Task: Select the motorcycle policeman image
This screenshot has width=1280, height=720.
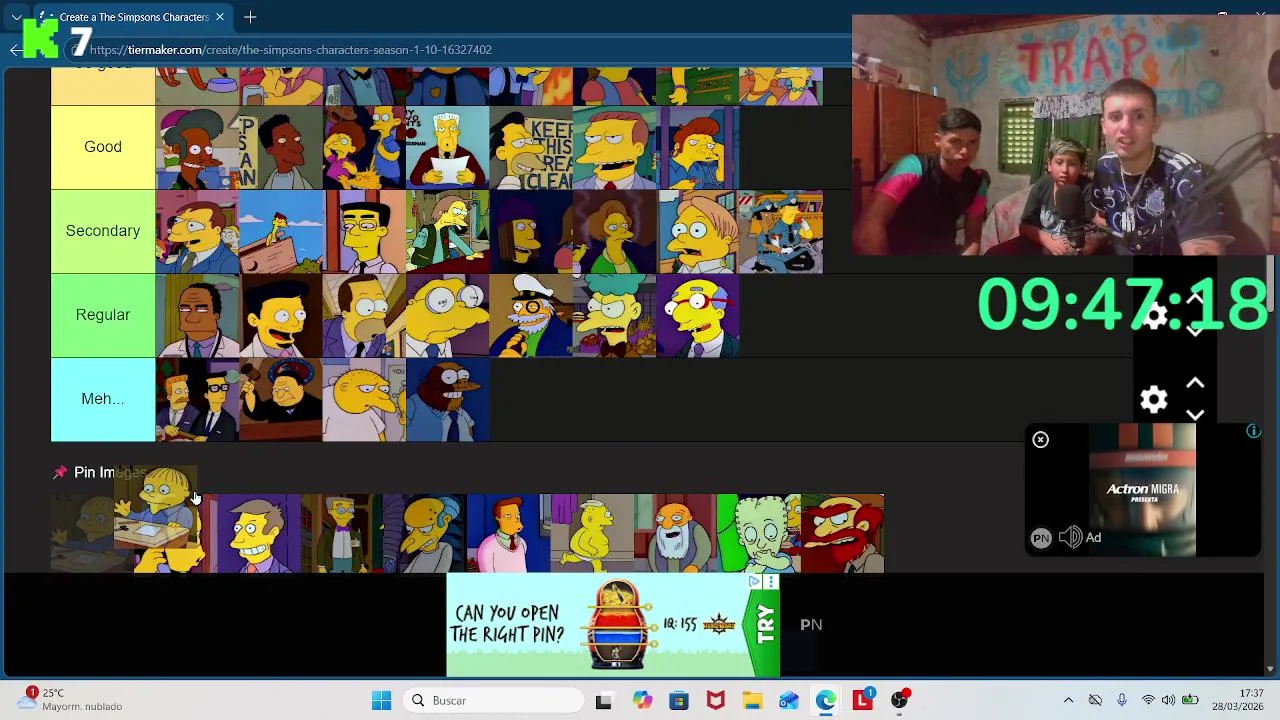Action: [781, 231]
